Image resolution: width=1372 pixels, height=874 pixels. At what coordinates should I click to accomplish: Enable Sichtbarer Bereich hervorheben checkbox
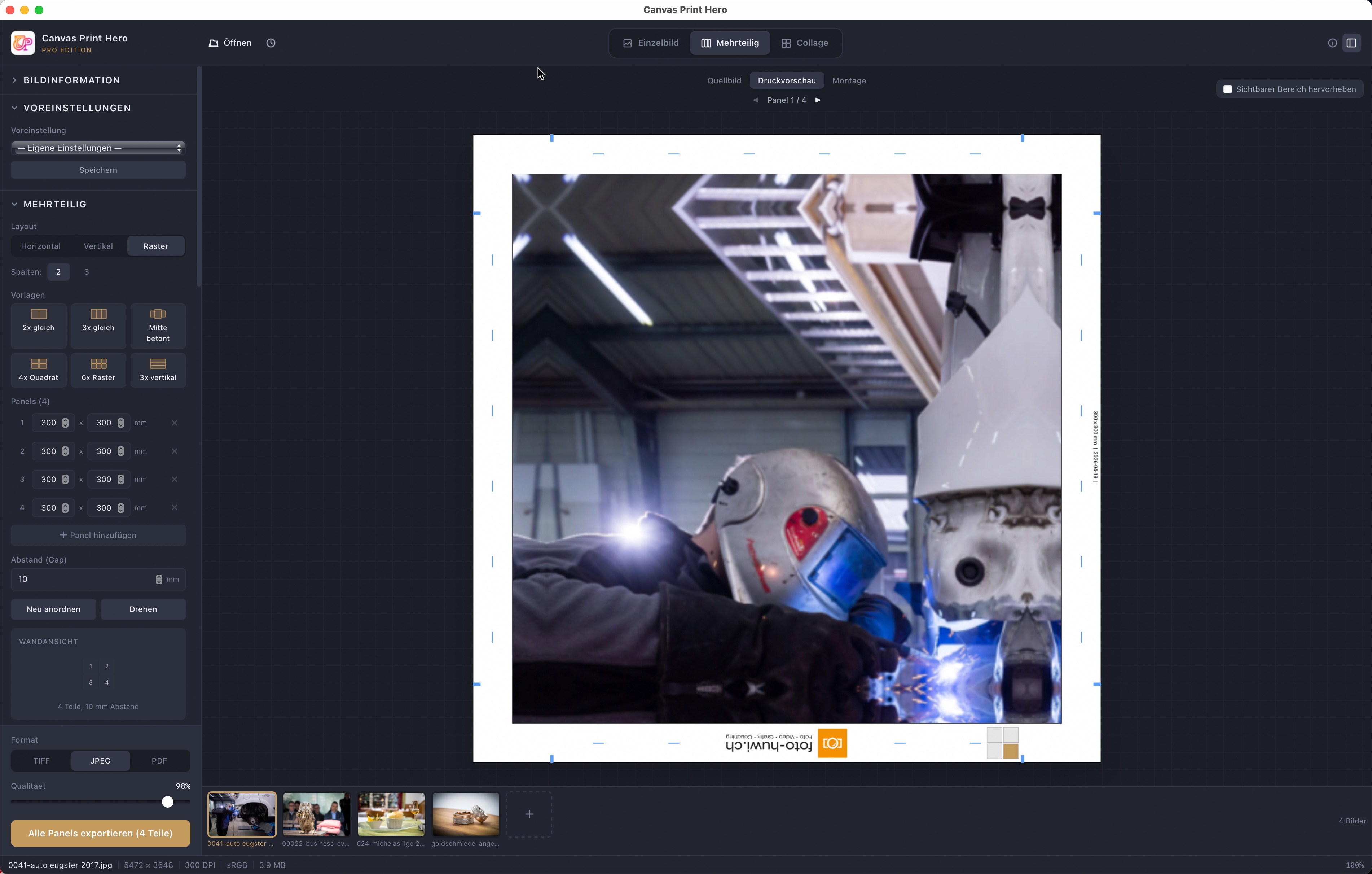pos(1228,89)
